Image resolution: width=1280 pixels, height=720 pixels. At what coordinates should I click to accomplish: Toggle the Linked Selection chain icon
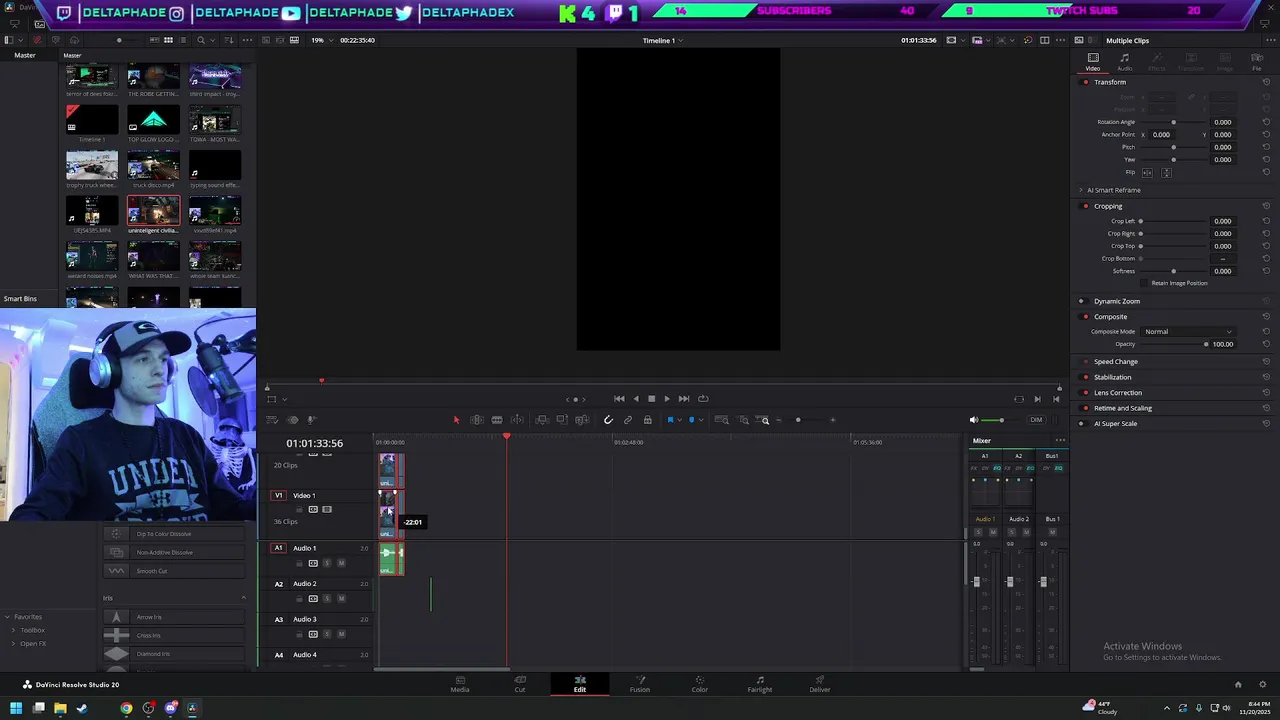[x=628, y=420]
